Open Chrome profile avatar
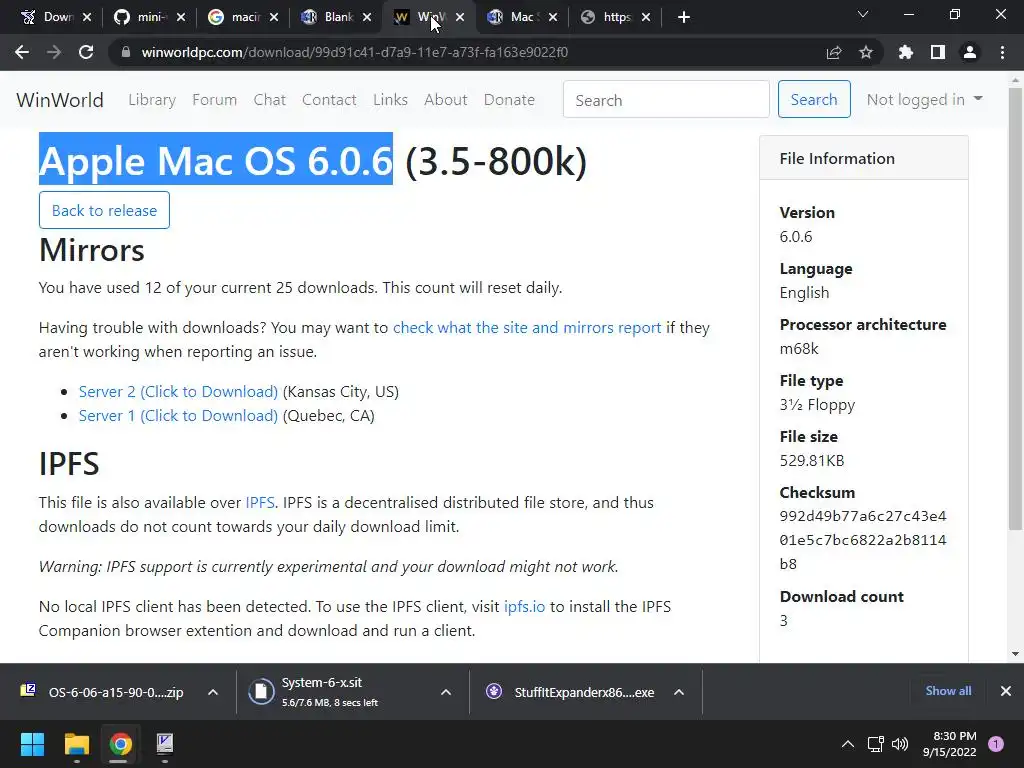This screenshot has width=1024, height=768. coord(970,52)
